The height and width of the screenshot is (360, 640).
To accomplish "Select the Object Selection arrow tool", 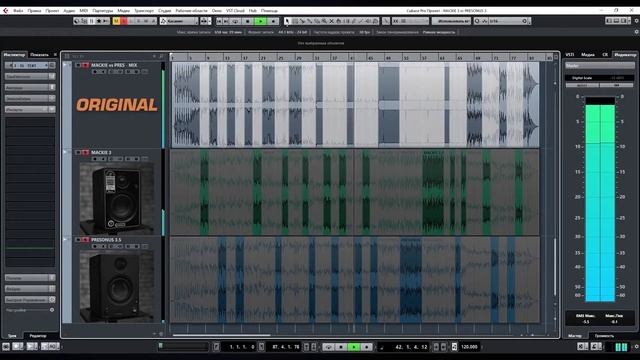I will 287,21.
